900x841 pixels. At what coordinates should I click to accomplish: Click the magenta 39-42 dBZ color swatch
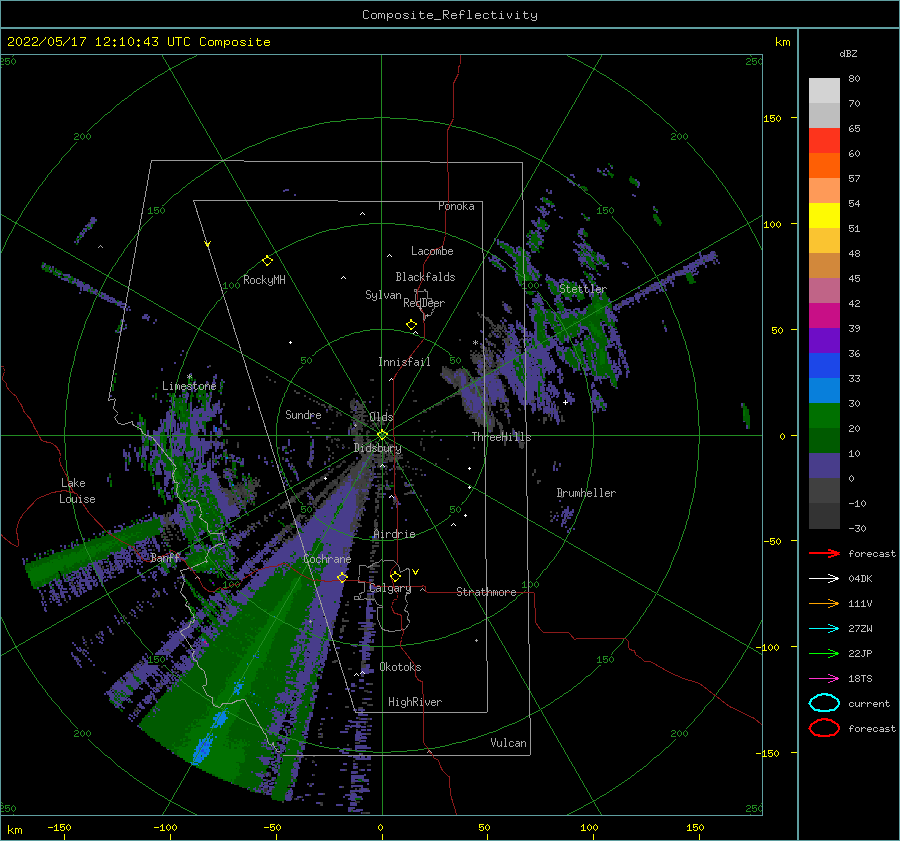pos(824,316)
